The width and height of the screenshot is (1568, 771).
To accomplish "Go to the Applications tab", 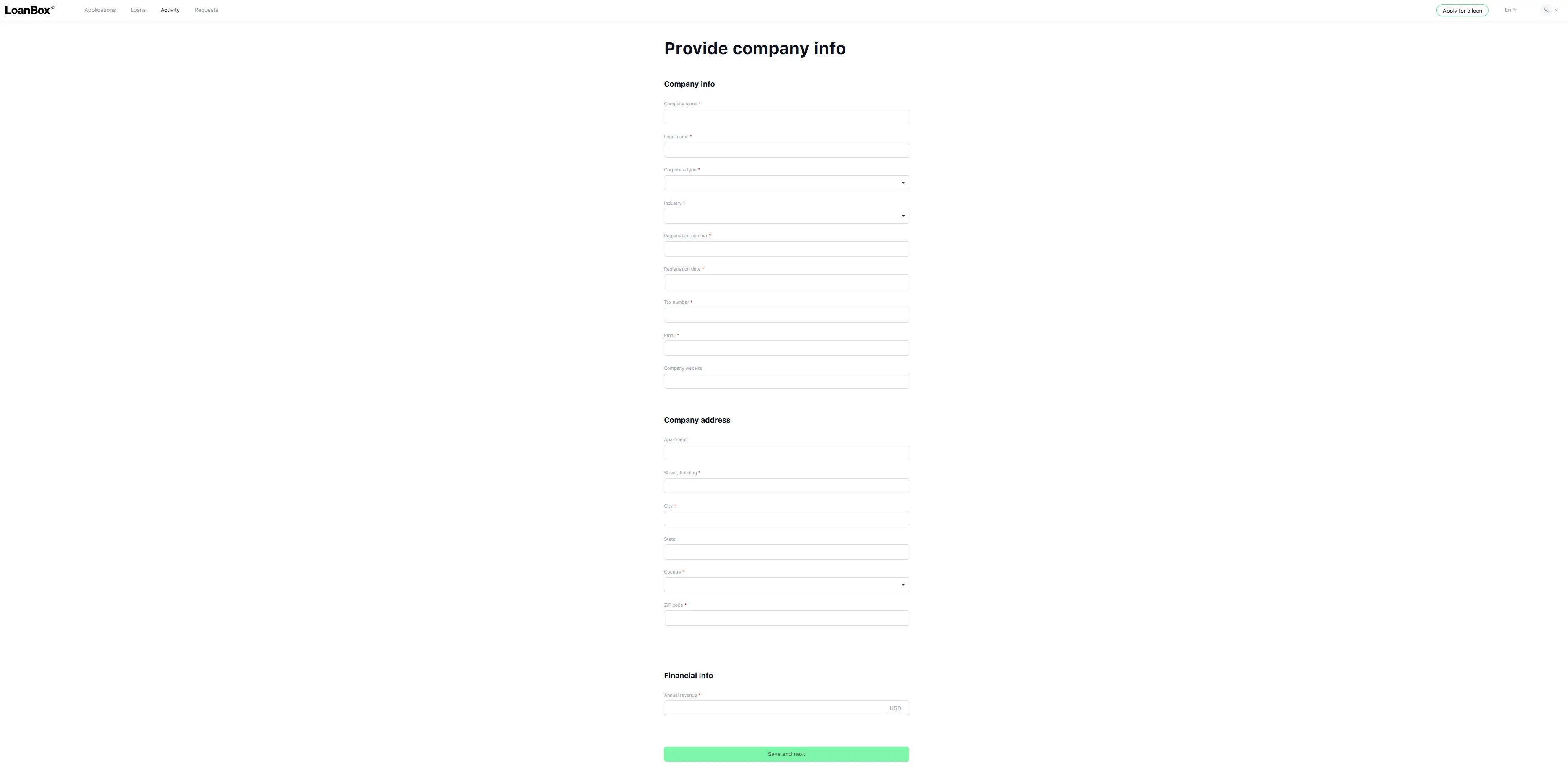I will [100, 10].
